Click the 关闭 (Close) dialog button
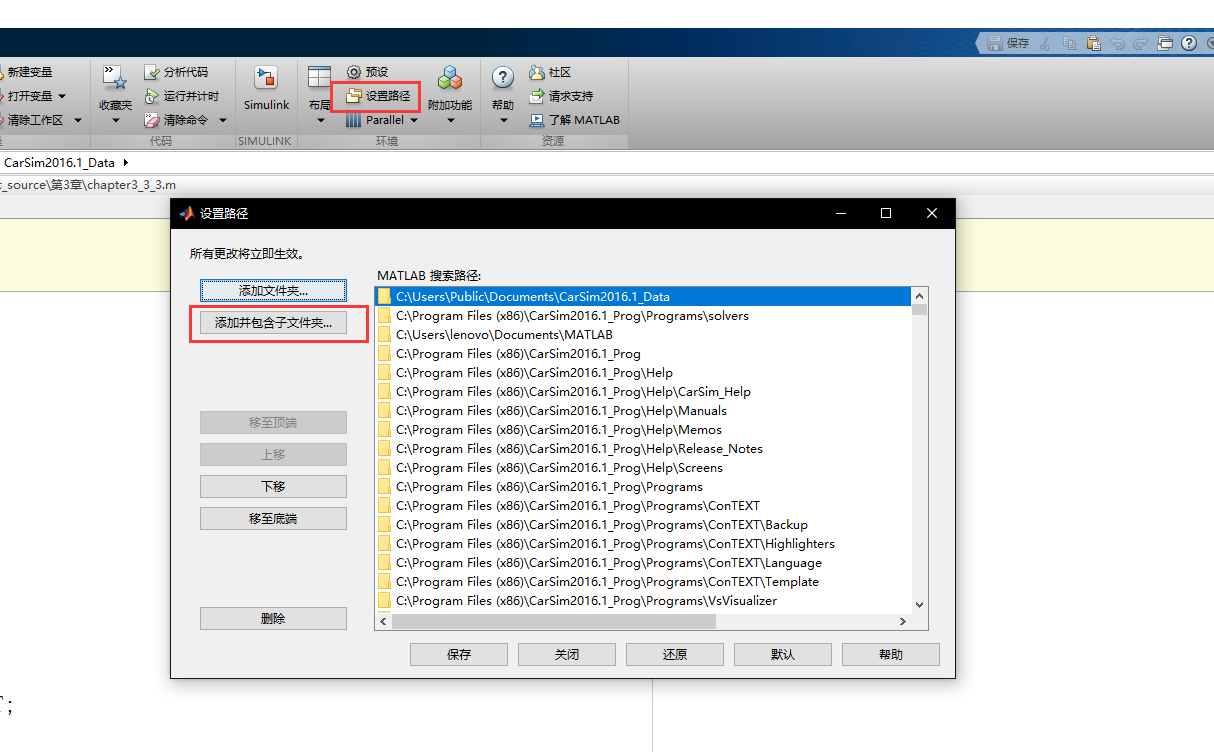This screenshot has width=1214, height=752. [x=567, y=654]
